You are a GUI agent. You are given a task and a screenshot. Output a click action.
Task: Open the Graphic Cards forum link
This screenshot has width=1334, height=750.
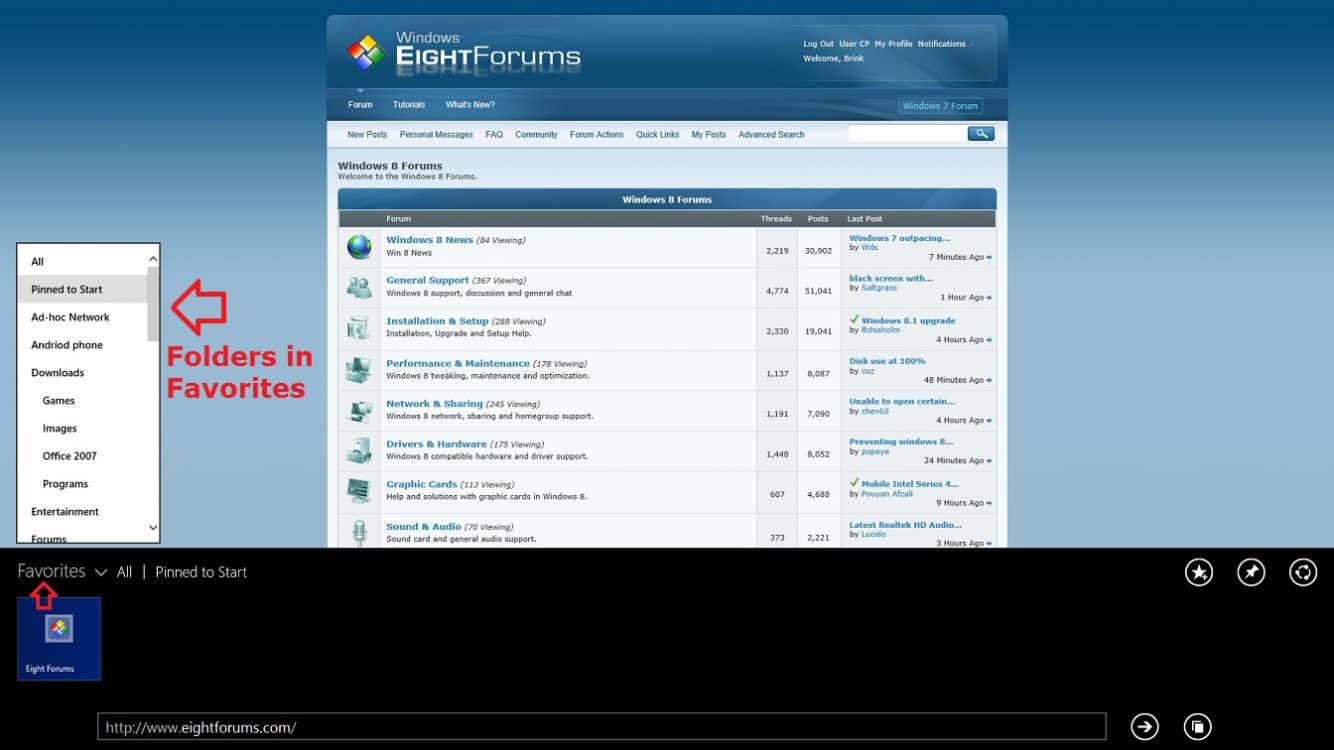click(x=420, y=484)
